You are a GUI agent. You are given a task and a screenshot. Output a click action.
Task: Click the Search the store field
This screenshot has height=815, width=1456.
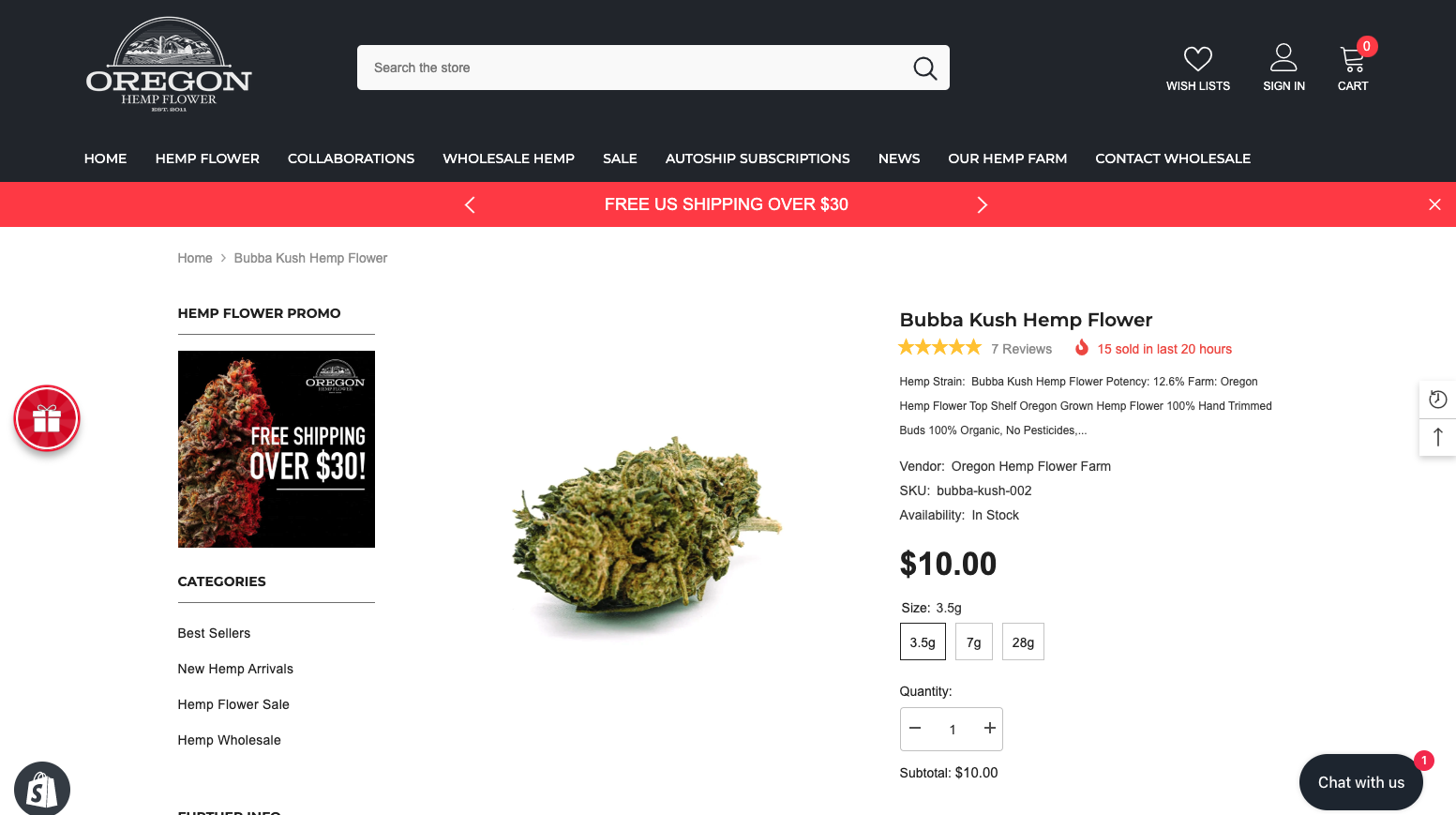(638, 68)
